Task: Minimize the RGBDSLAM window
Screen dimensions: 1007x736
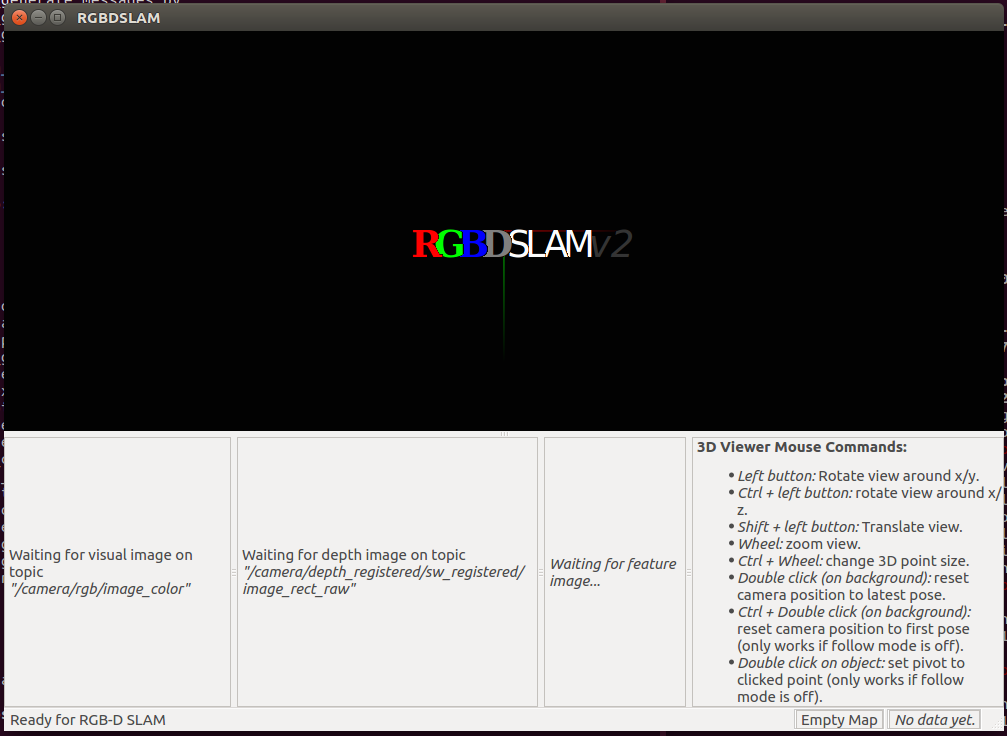Action: coord(39,17)
